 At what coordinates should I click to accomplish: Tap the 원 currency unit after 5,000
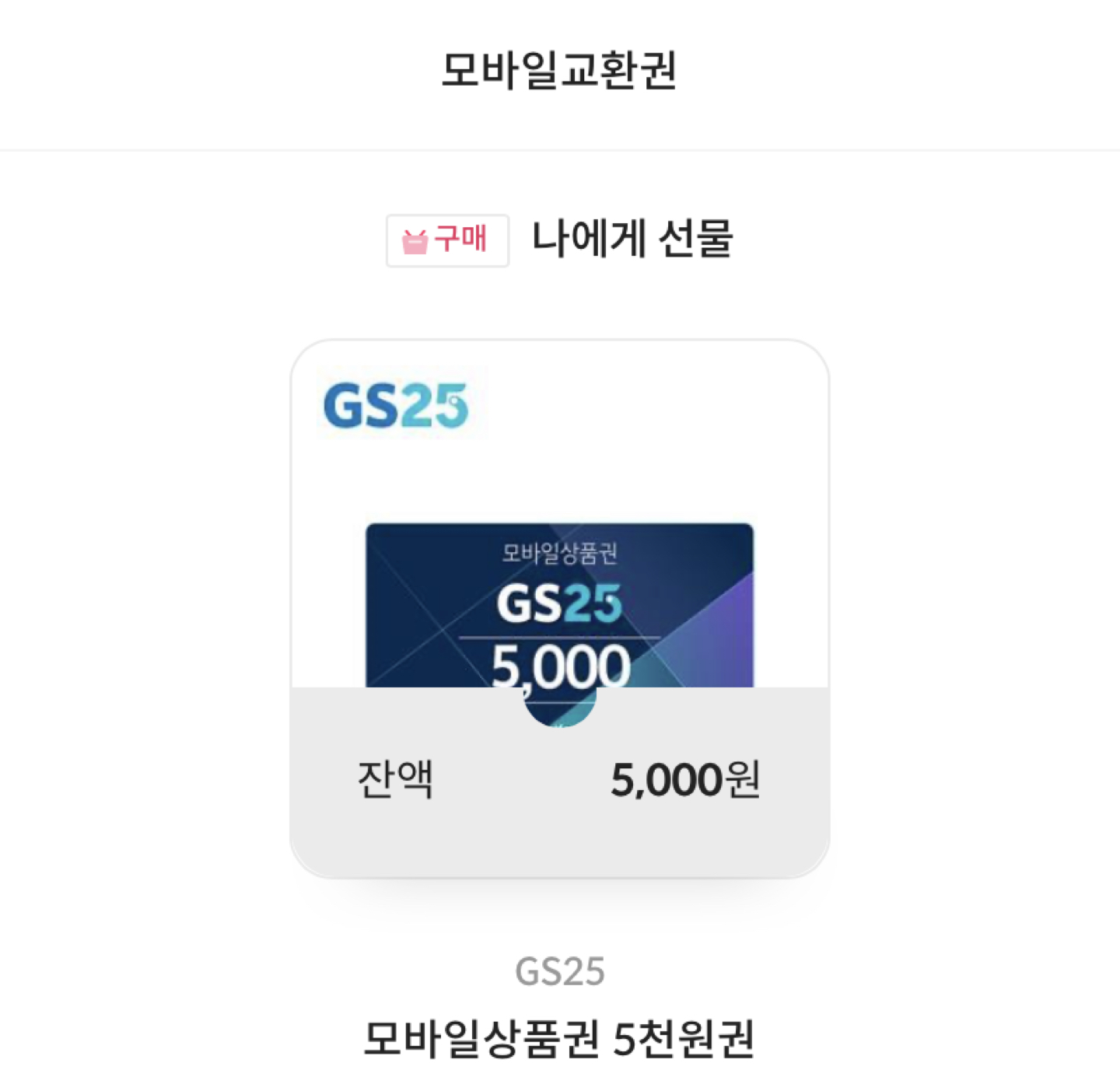coord(743,779)
